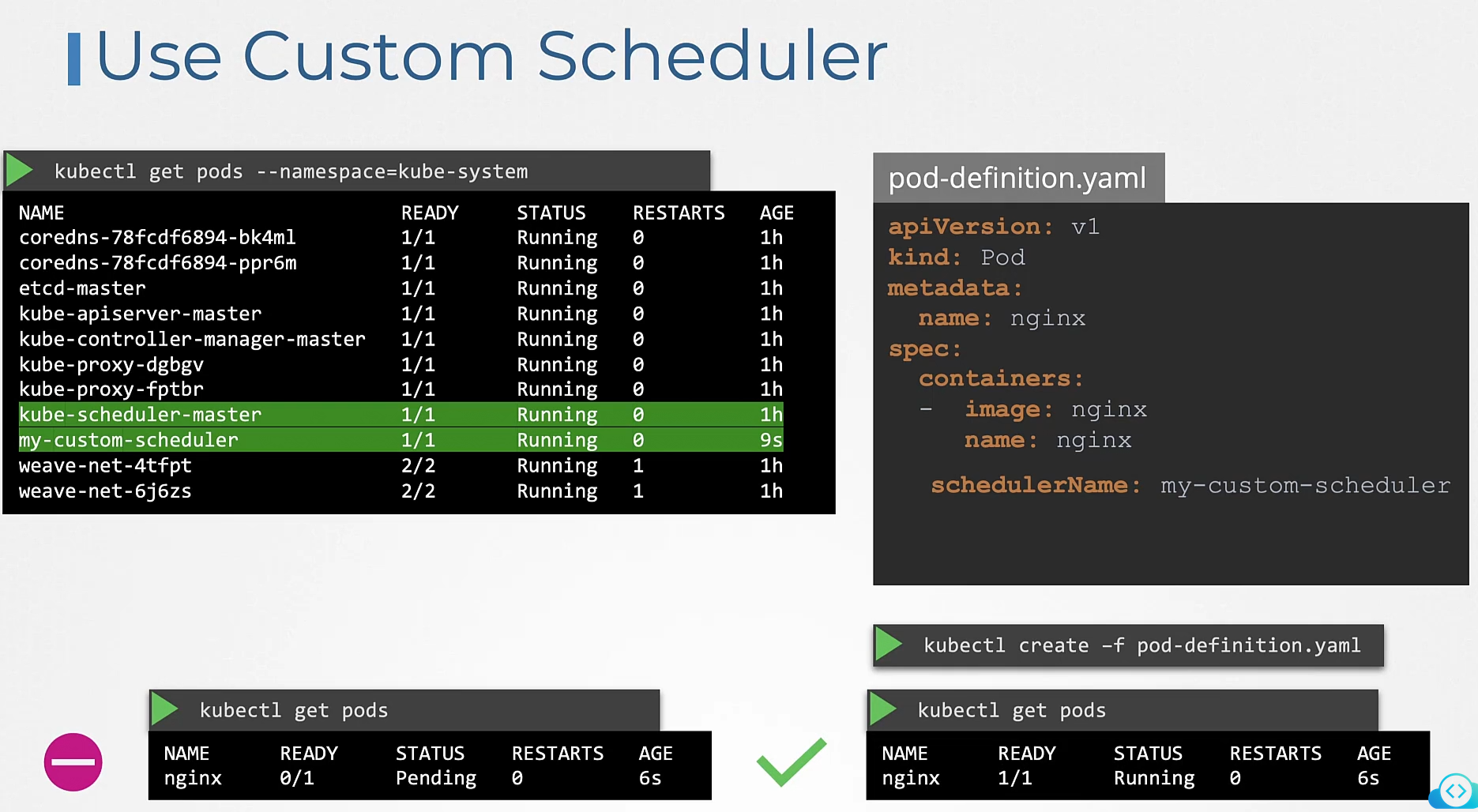This screenshot has height=812, width=1478.
Task: Click the kubectl create -f pod-definition.yaml command
Action: [x=1141, y=645]
